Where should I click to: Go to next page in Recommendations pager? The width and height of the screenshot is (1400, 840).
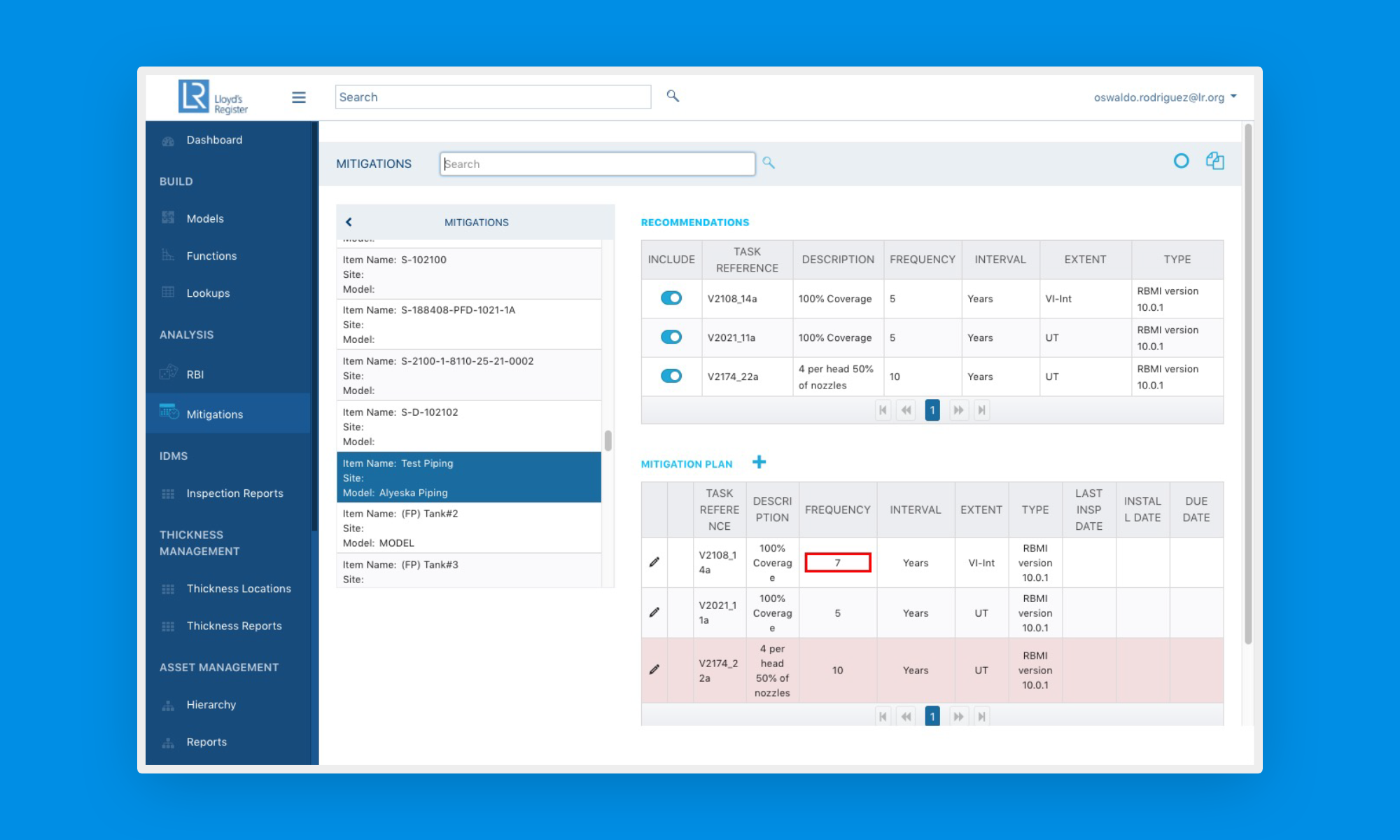[x=958, y=410]
